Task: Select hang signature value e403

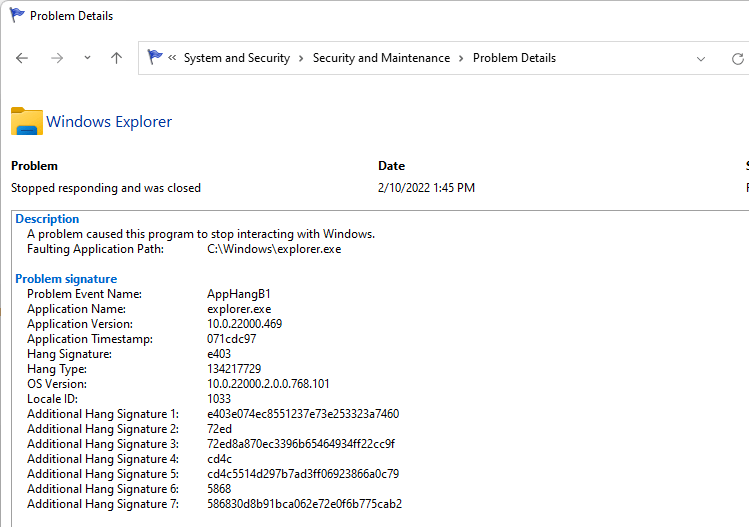Action: 219,354
